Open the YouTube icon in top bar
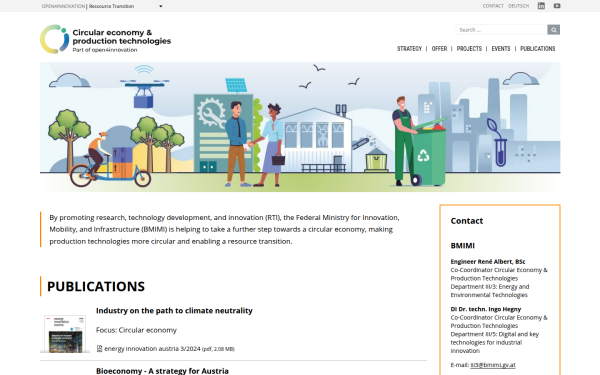The width and height of the screenshot is (600, 375). (557, 6)
